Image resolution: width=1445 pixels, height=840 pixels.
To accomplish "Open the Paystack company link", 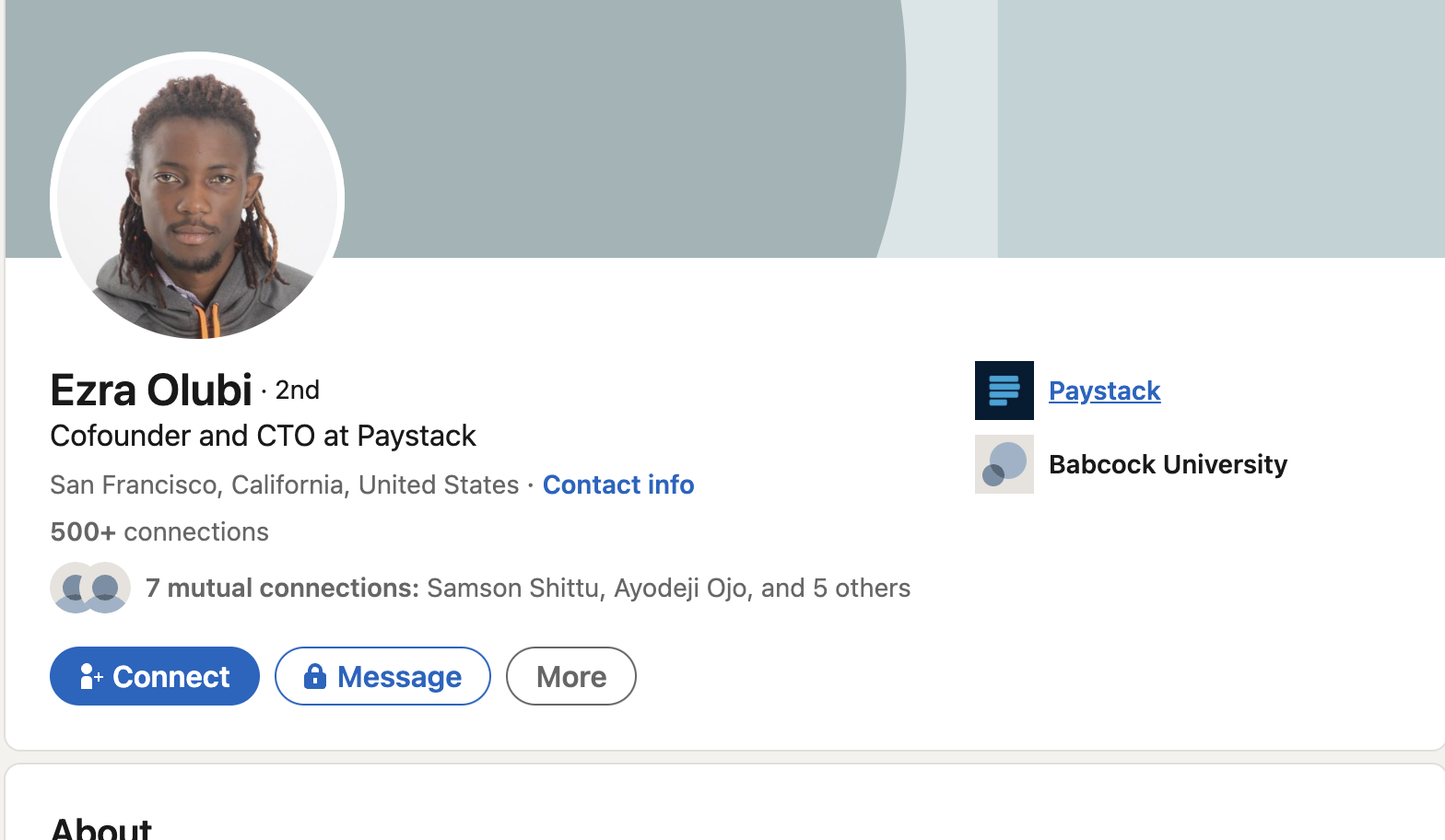I will pos(1104,391).
